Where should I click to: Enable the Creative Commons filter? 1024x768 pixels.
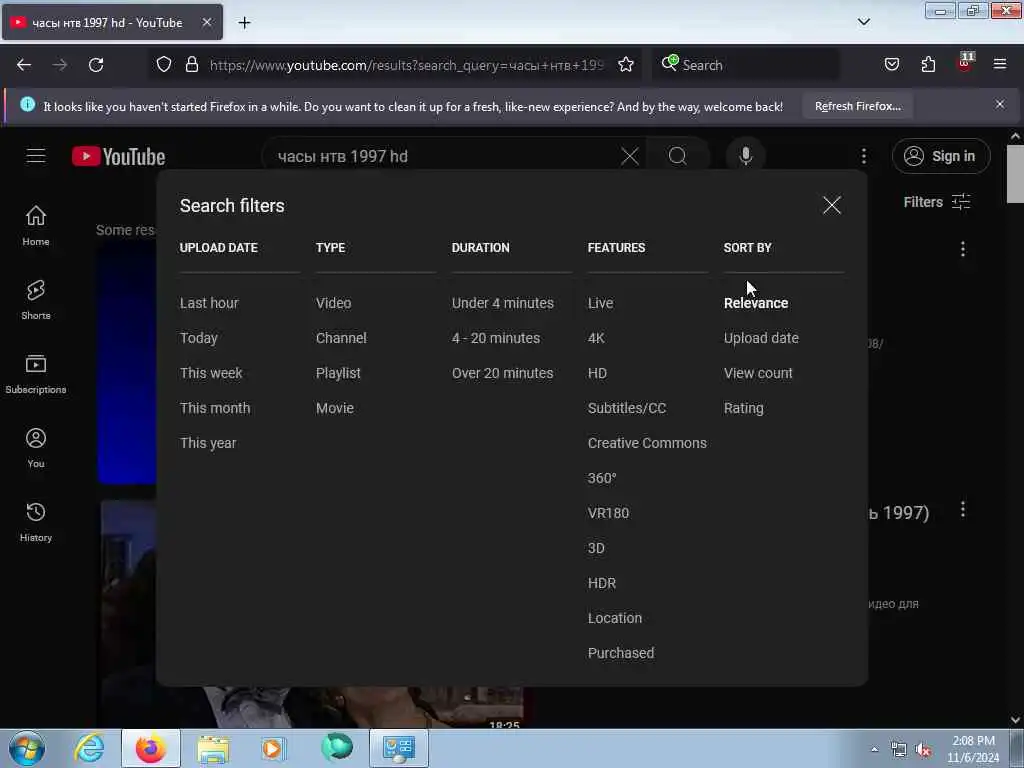coord(647,443)
